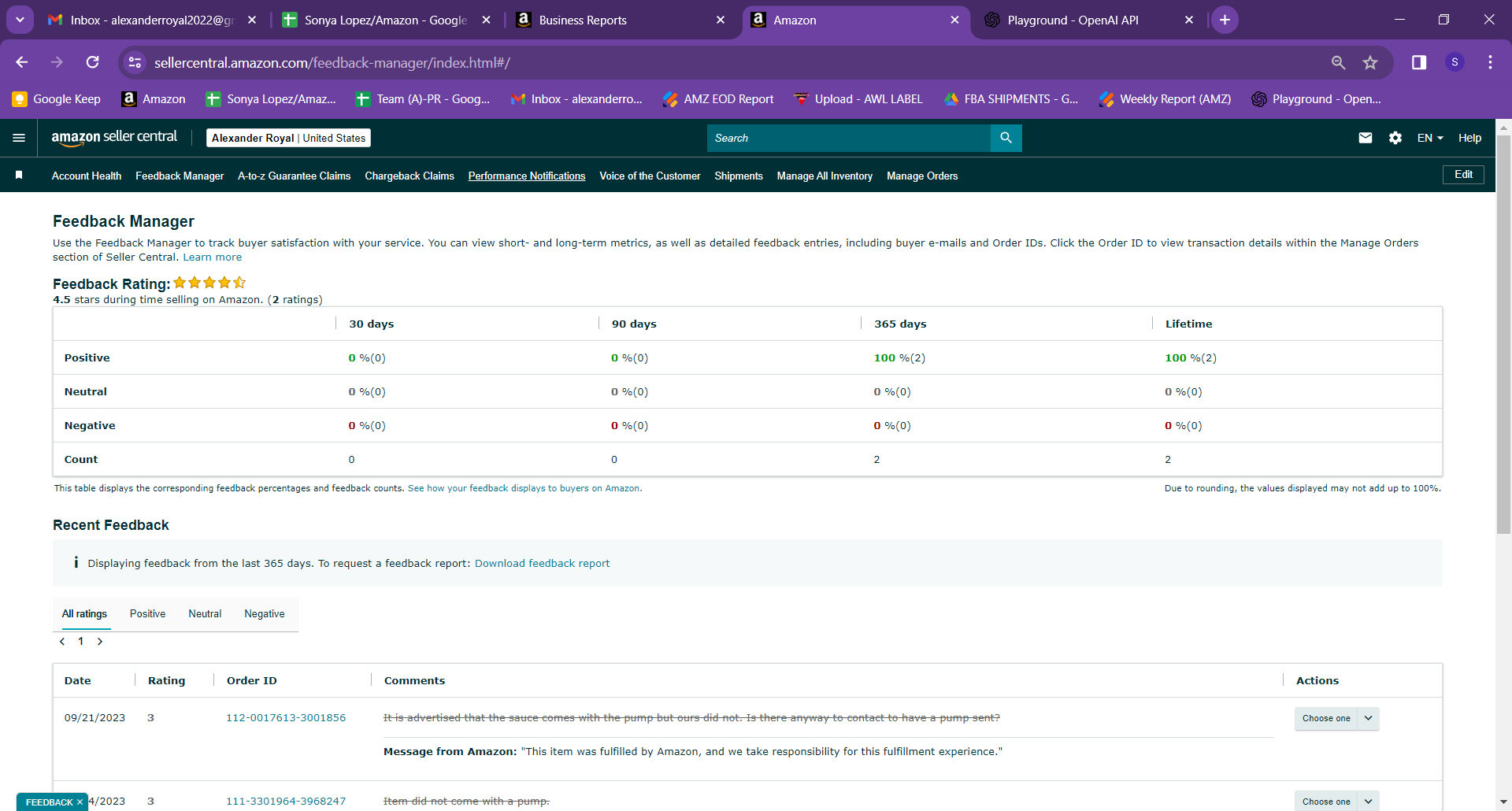Open order ID 111-3301964-3968247
The height and width of the screenshot is (811, 1512).
[286, 802]
